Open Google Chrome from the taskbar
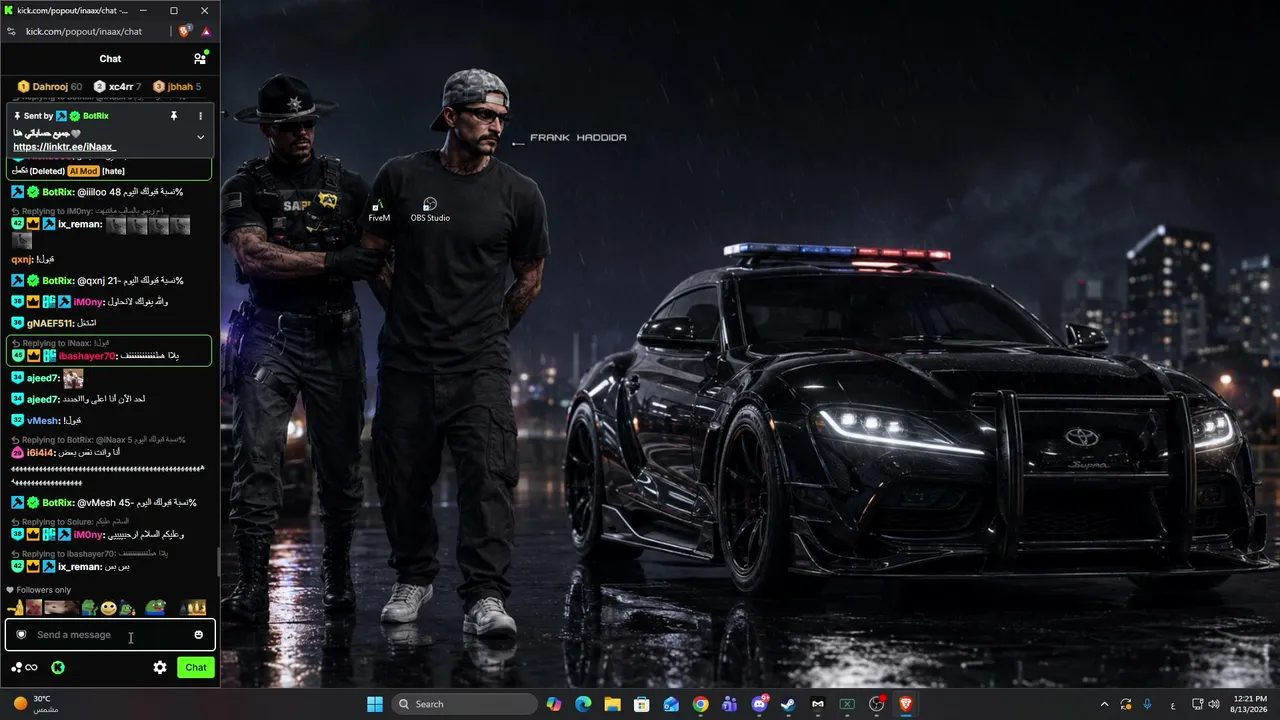This screenshot has width=1280, height=720. tap(700, 704)
